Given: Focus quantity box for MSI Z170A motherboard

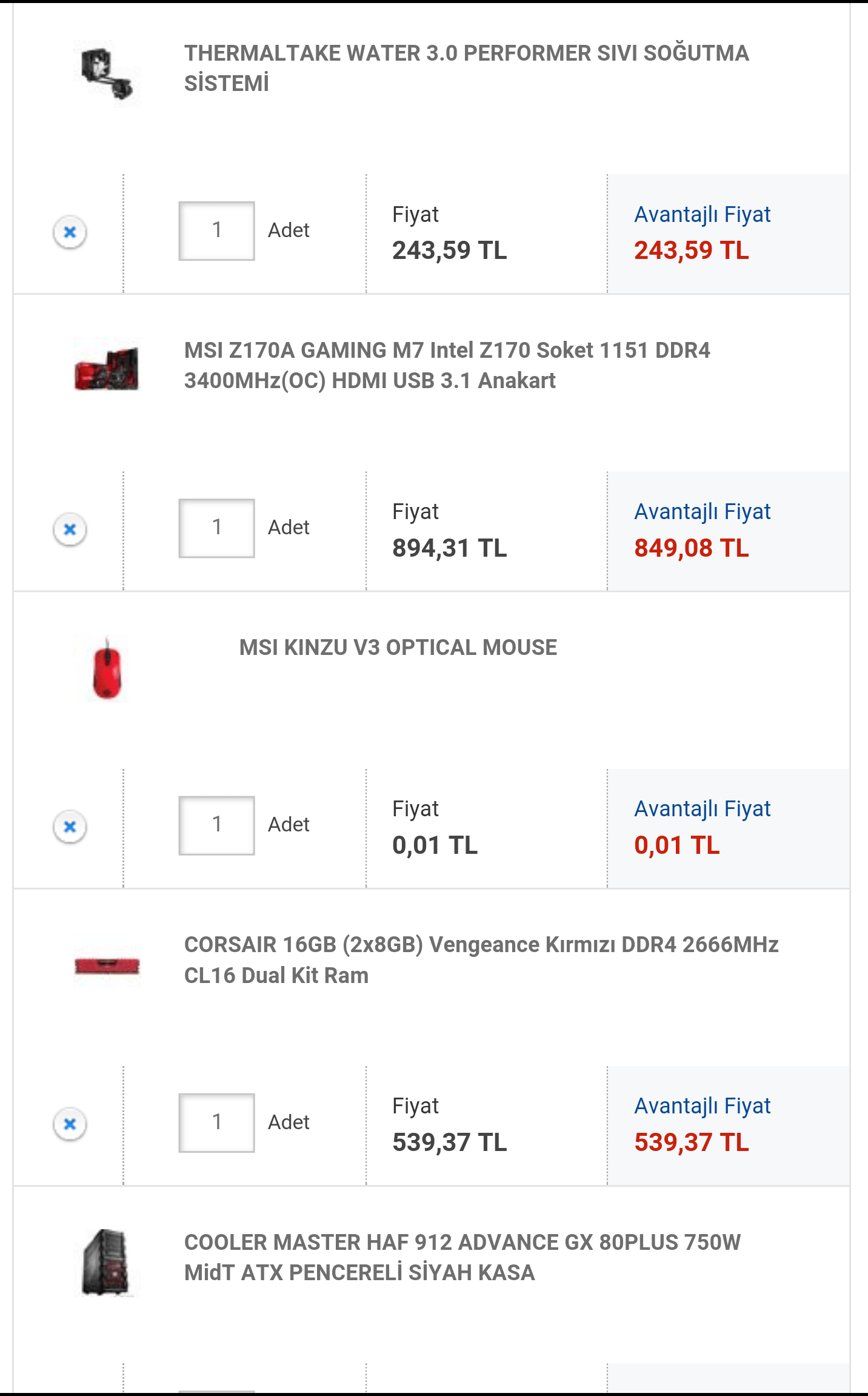Looking at the screenshot, I should coord(216,528).
